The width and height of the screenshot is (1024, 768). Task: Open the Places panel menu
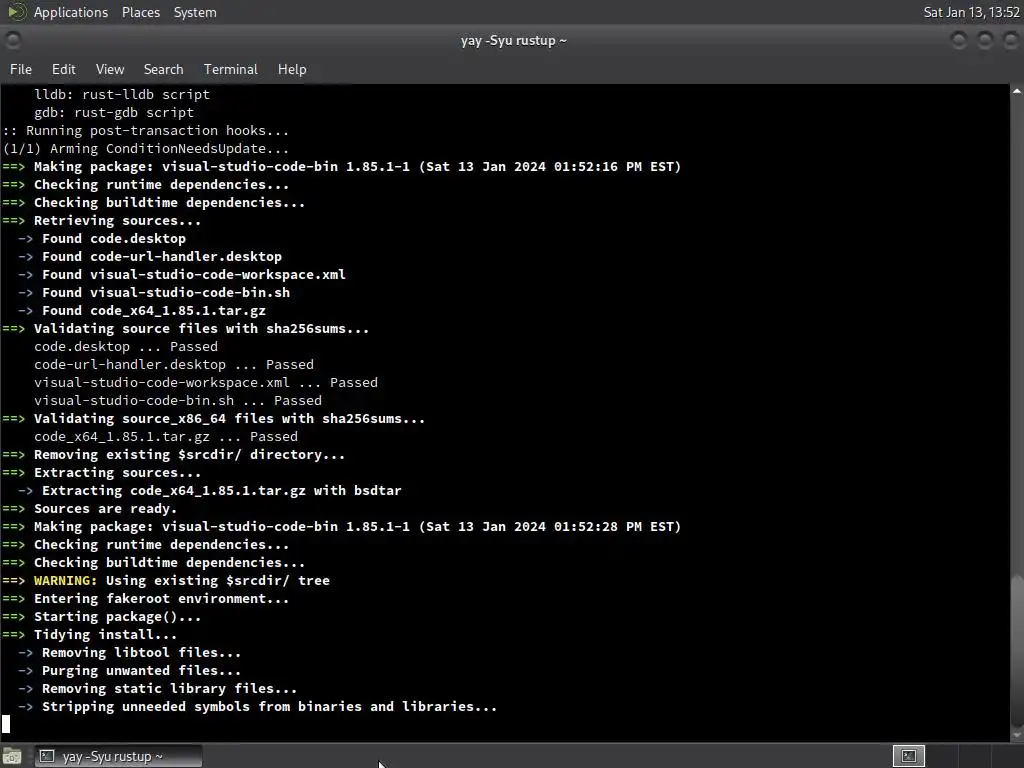coord(140,12)
